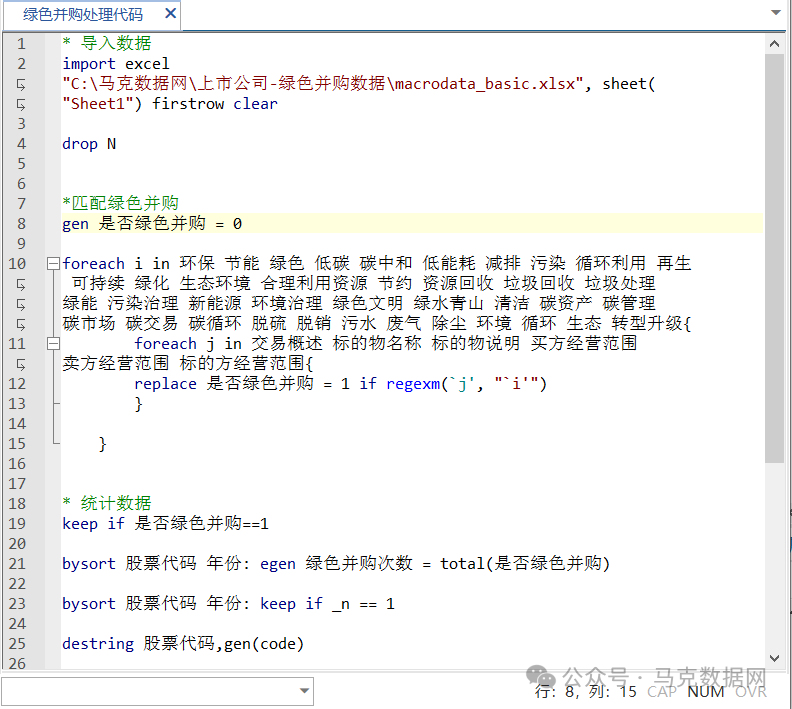Click the cursor position '行: 8, 列: 15' status
The height and width of the screenshot is (709, 792).
click(585, 691)
